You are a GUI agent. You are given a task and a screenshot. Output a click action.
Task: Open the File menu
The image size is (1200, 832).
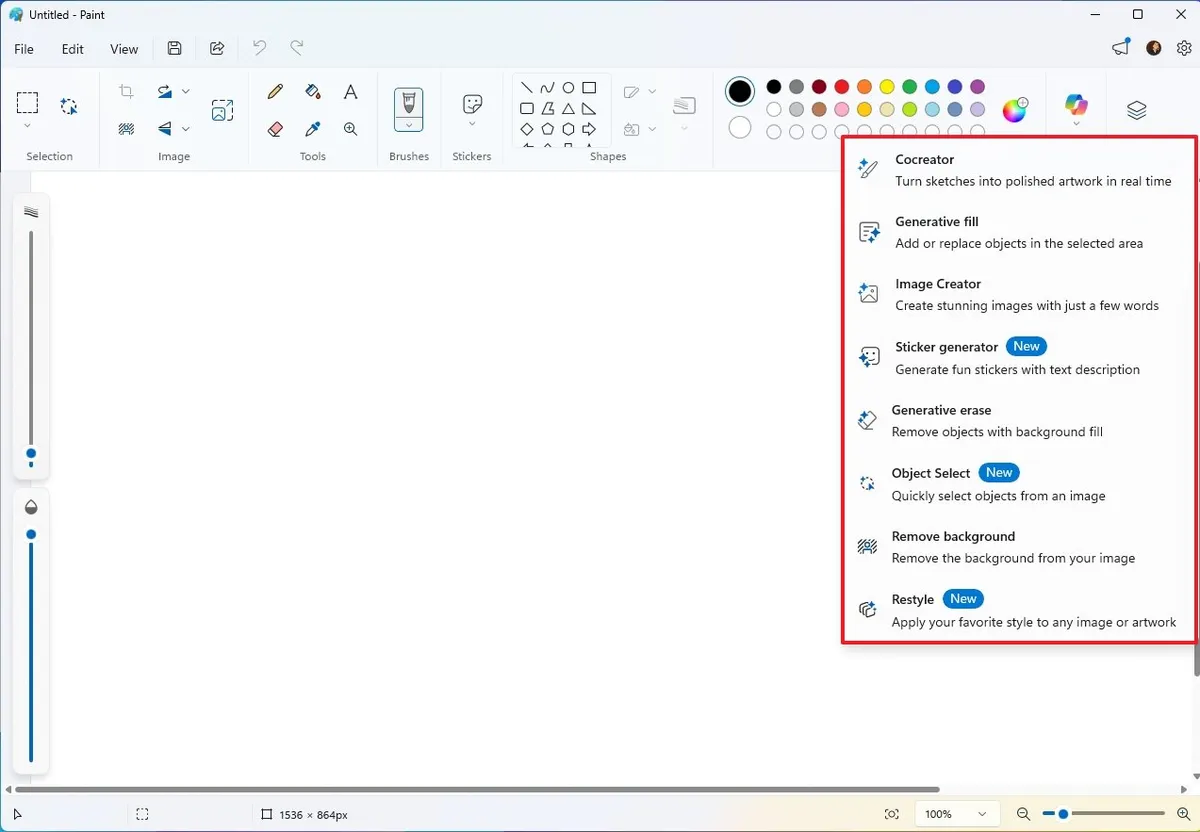tap(23, 48)
